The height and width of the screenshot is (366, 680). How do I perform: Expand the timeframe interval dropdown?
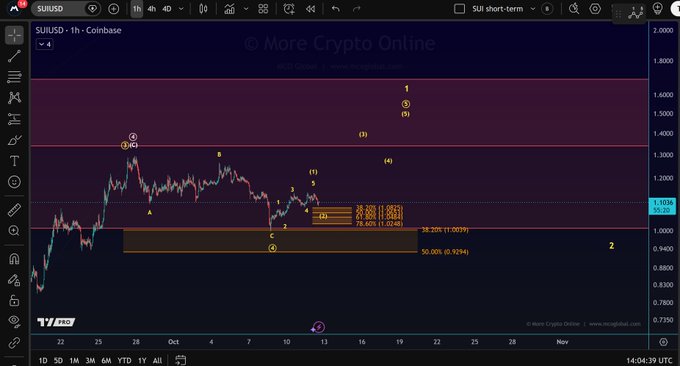(181, 9)
